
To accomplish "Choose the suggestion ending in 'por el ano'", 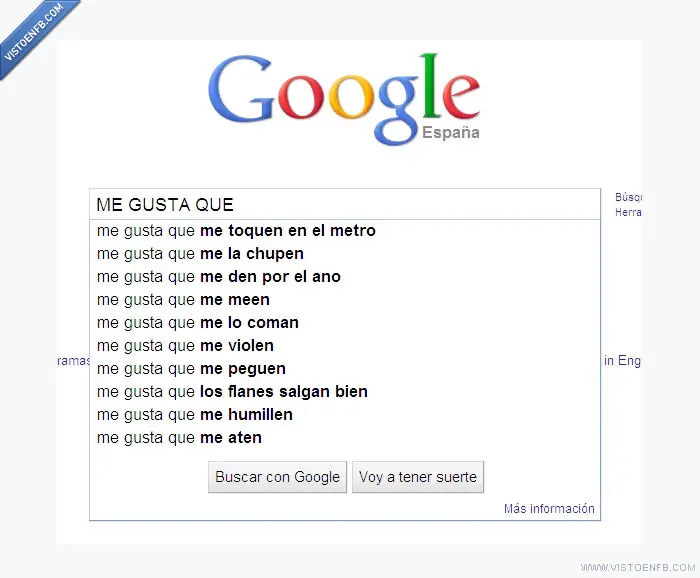I will pyautogui.click(x=219, y=277).
